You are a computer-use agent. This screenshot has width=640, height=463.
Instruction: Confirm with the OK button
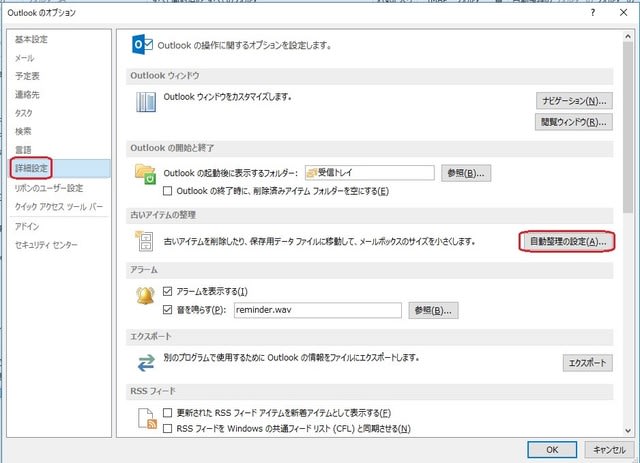point(552,450)
